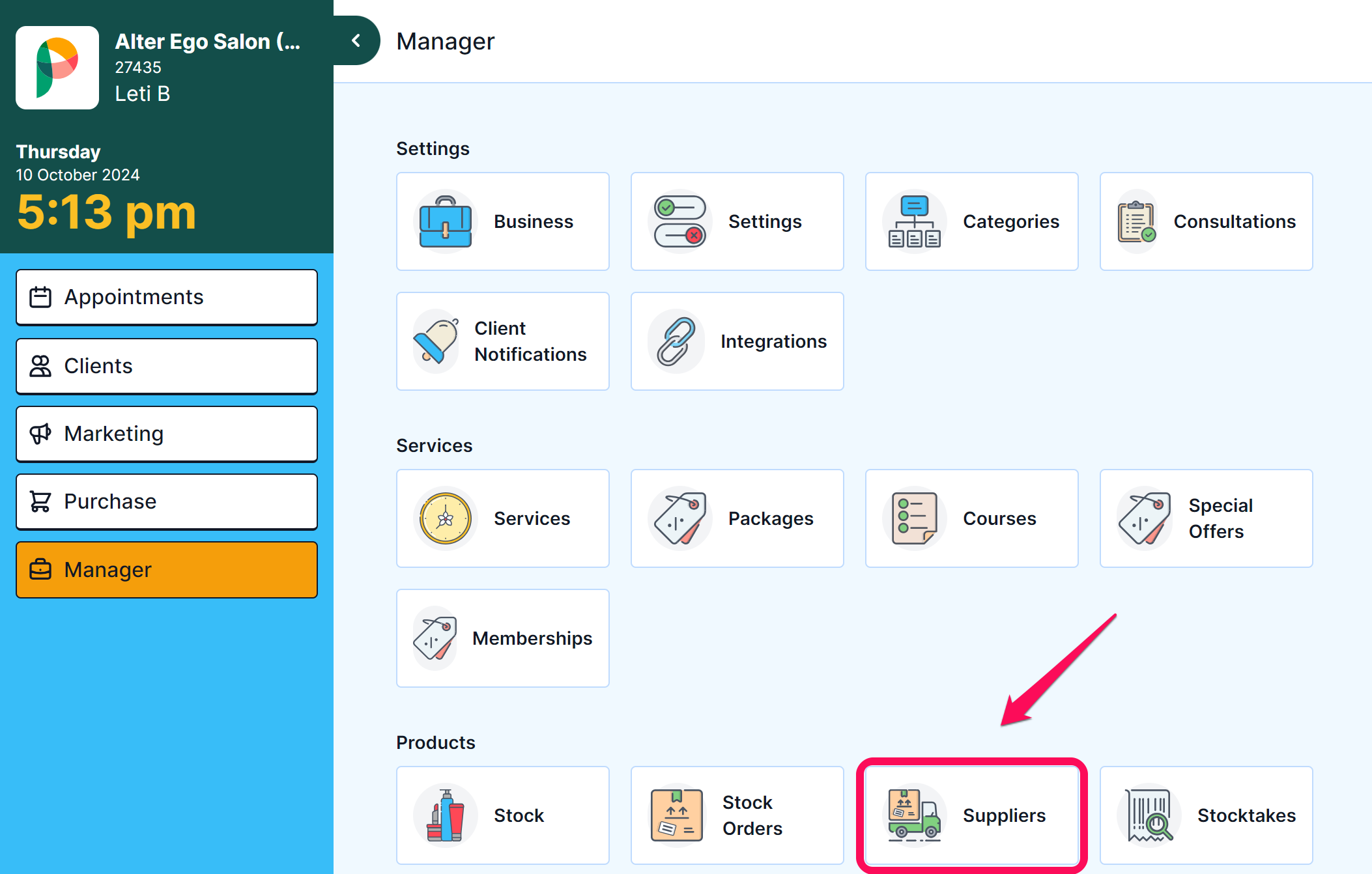
Task: Select the Manager menu item
Action: pyautogui.click(x=167, y=569)
